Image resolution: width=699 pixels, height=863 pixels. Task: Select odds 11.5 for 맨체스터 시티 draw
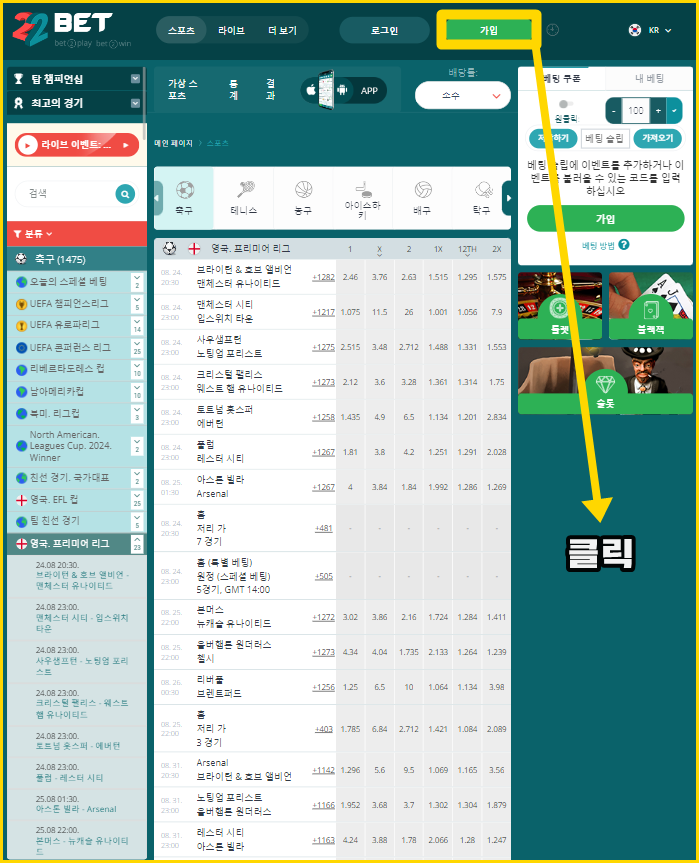click(379, 312)
